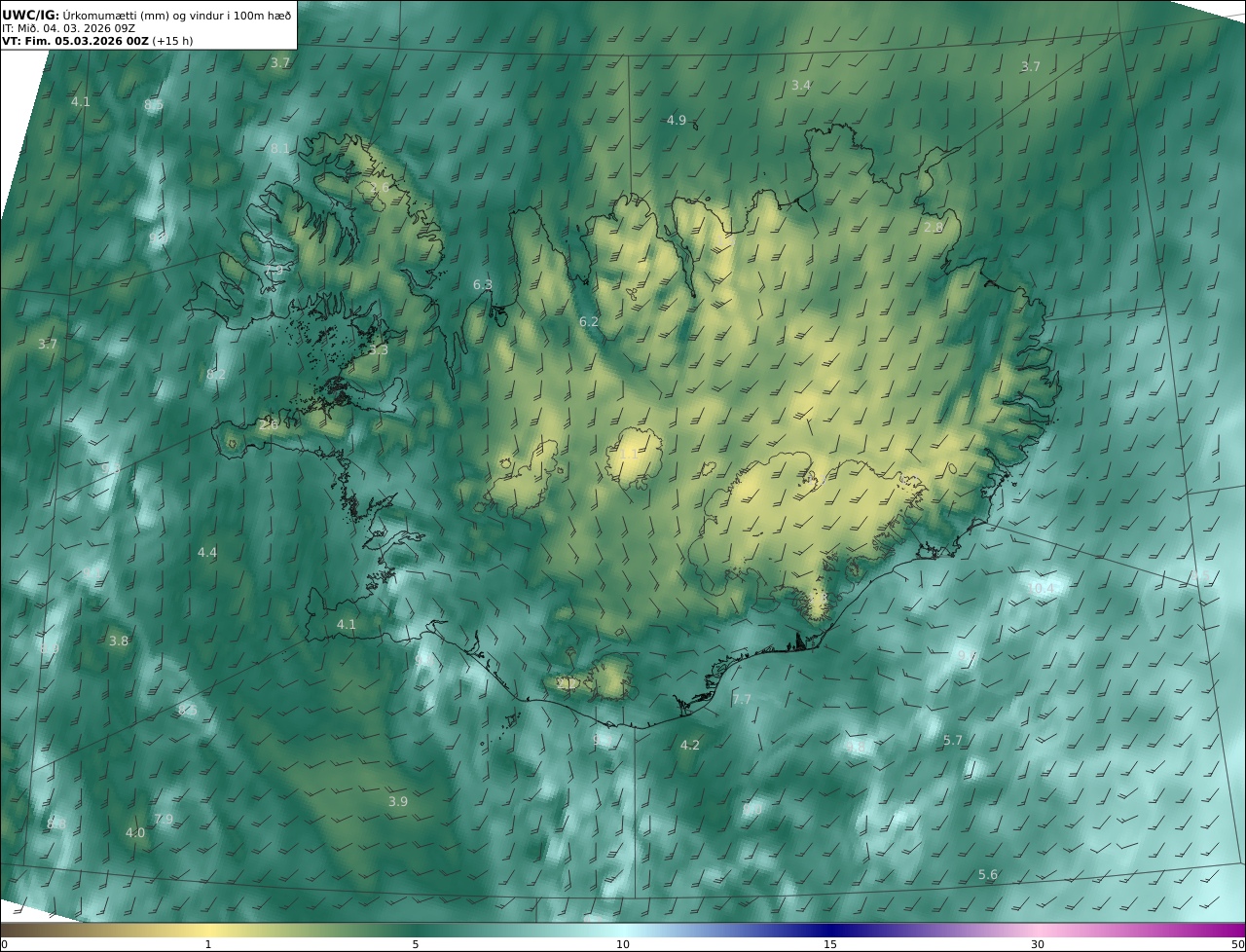Viewport: 1246px width, 952px height.
Task: Click the colorbar tick label 5
Action: [416, 945]
